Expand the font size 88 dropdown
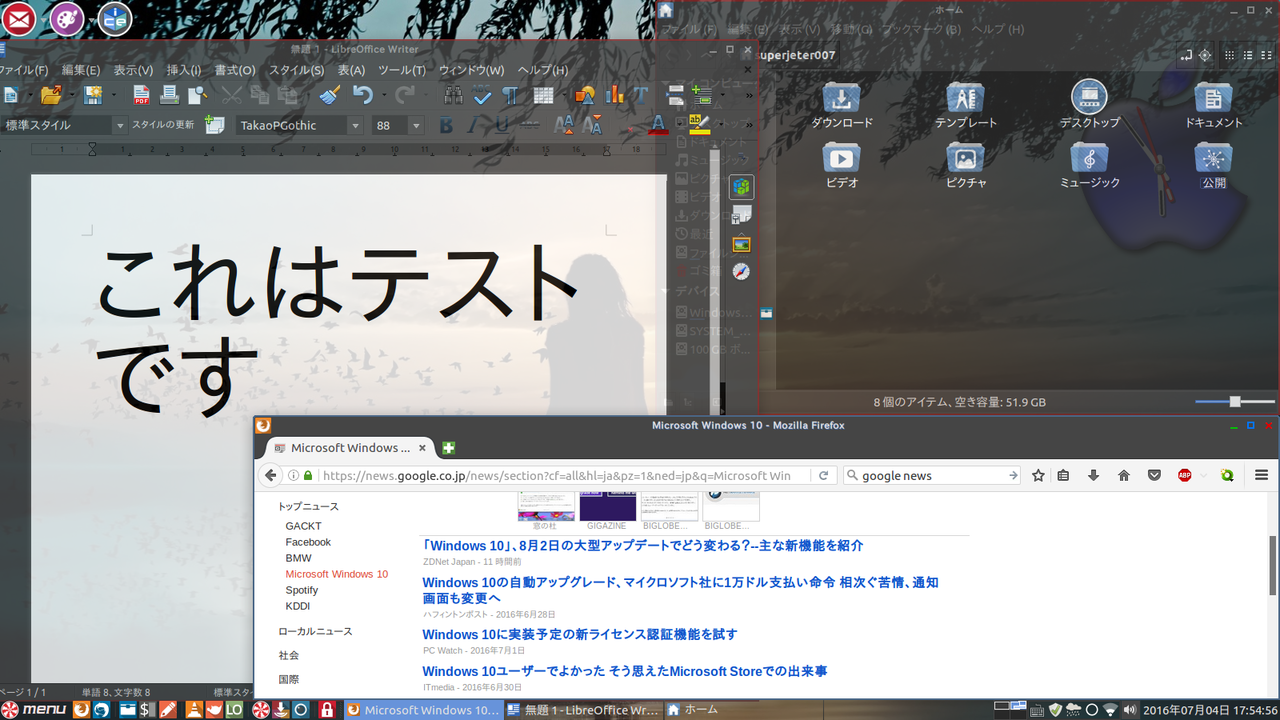Viewport: 1280px width, 720px height. coord(416,125)
